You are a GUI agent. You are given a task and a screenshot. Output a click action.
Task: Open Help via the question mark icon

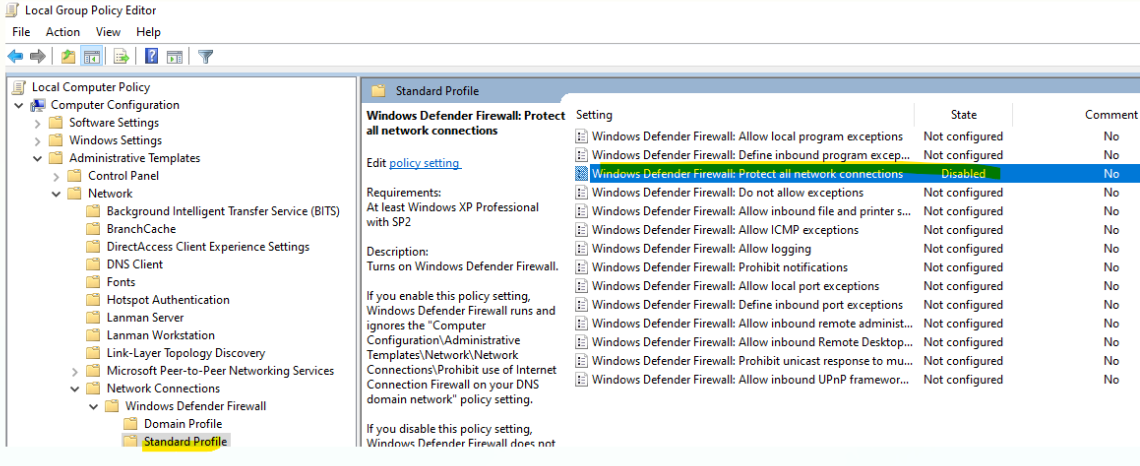tap(151, 56)
